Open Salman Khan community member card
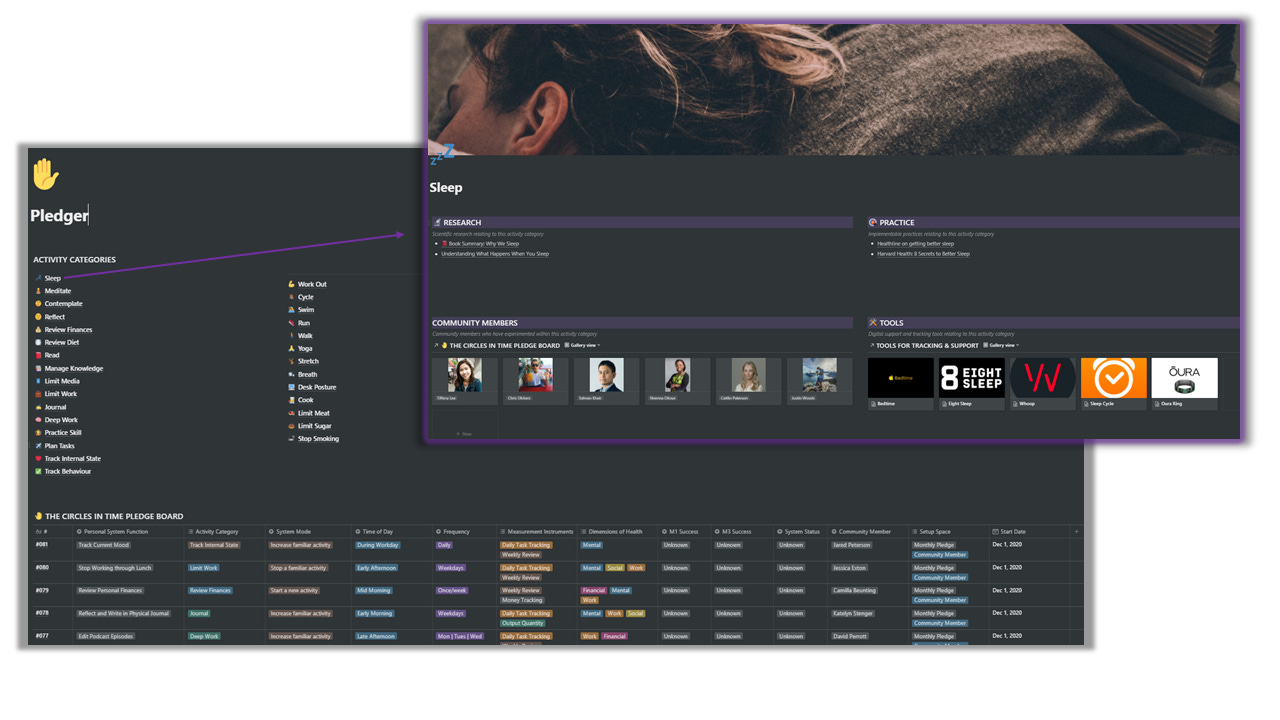Screen dimensions: 1280x720 click(606, 381)
